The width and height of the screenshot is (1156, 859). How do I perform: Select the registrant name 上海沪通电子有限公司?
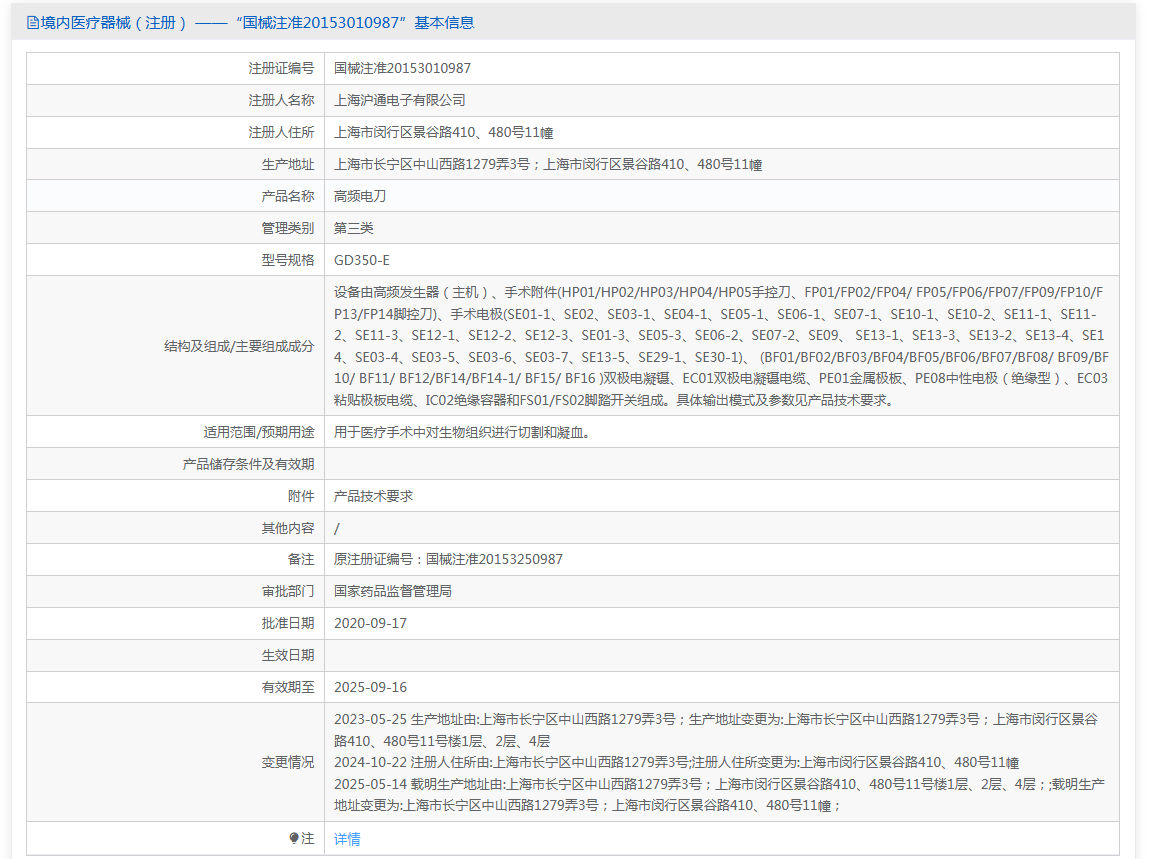(x=400, y=100)
